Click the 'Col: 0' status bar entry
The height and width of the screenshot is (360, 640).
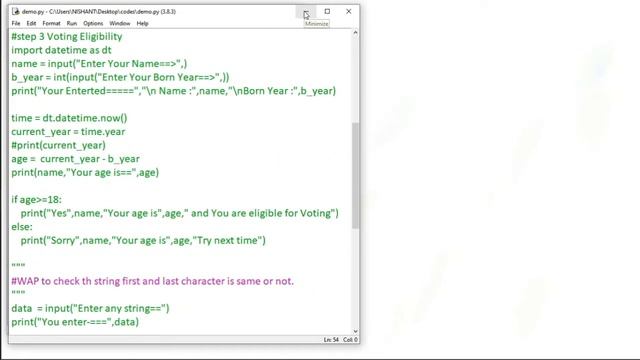(x=350, y=340)
